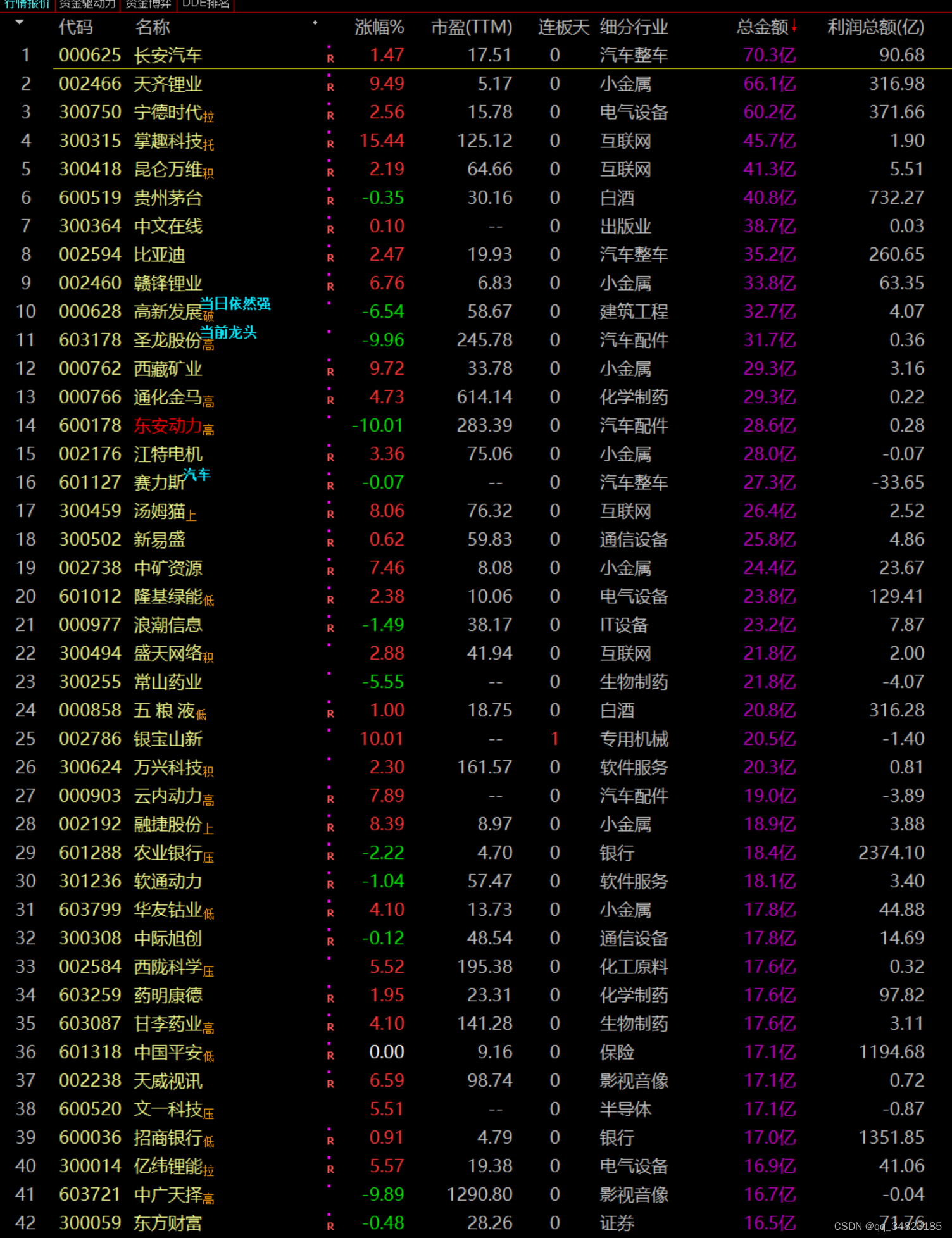Screen dimensions: 952x1238
Task: Select stock code 600519
Action: coord(90,197)
